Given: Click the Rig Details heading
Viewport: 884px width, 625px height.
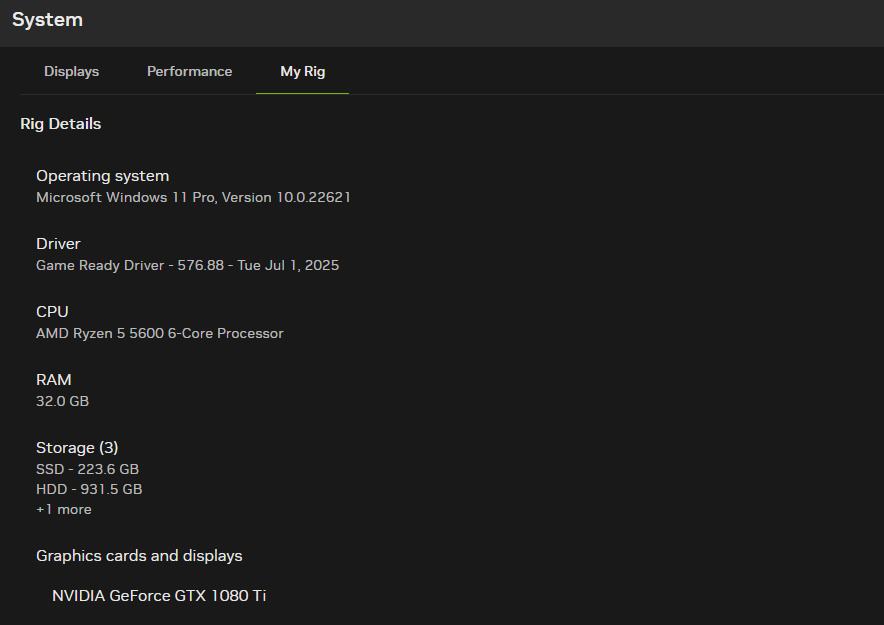Looking at the screenshot, I should click(60, 124).
